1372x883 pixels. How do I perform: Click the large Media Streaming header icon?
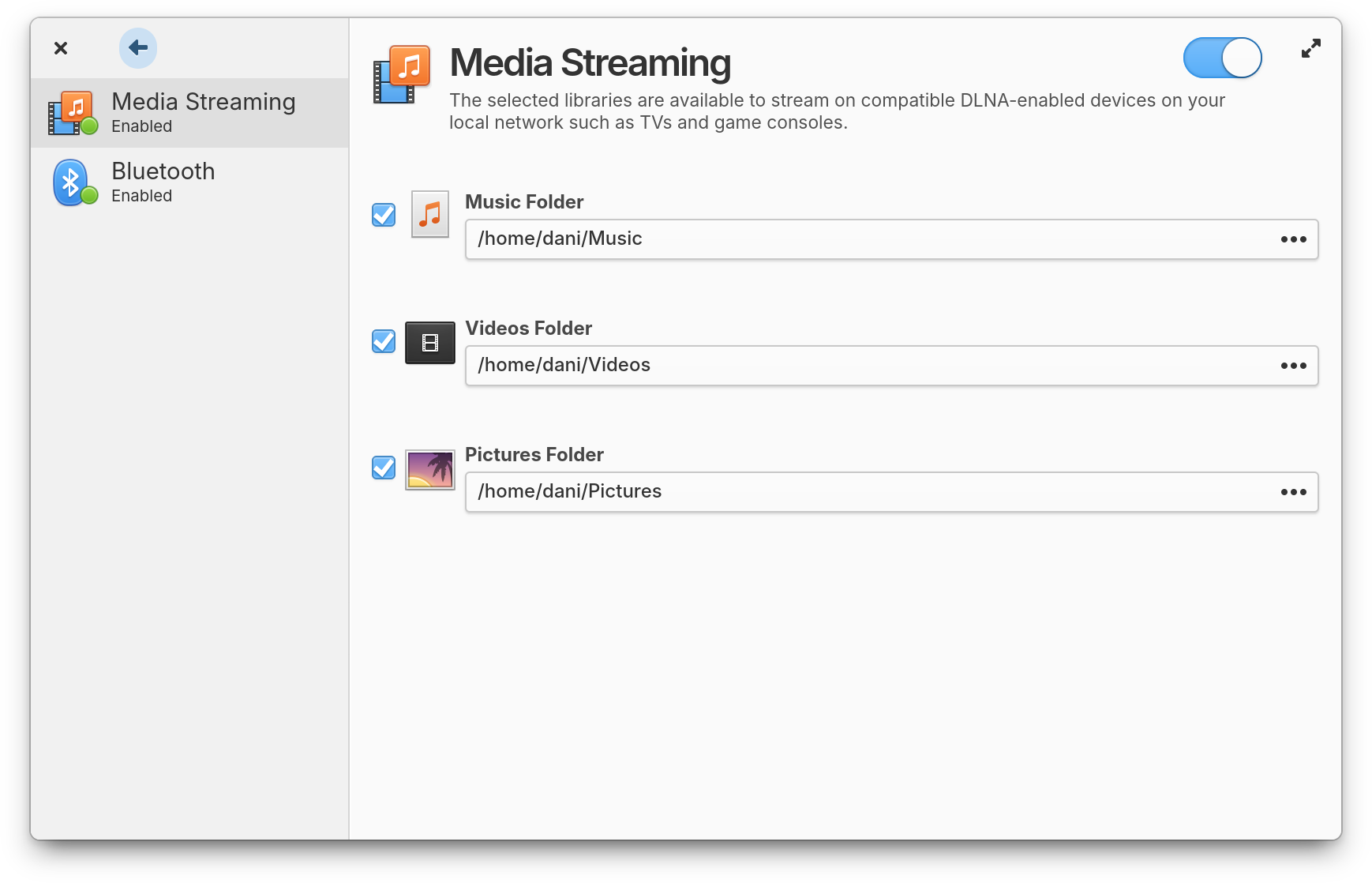(x=402, y=74)
